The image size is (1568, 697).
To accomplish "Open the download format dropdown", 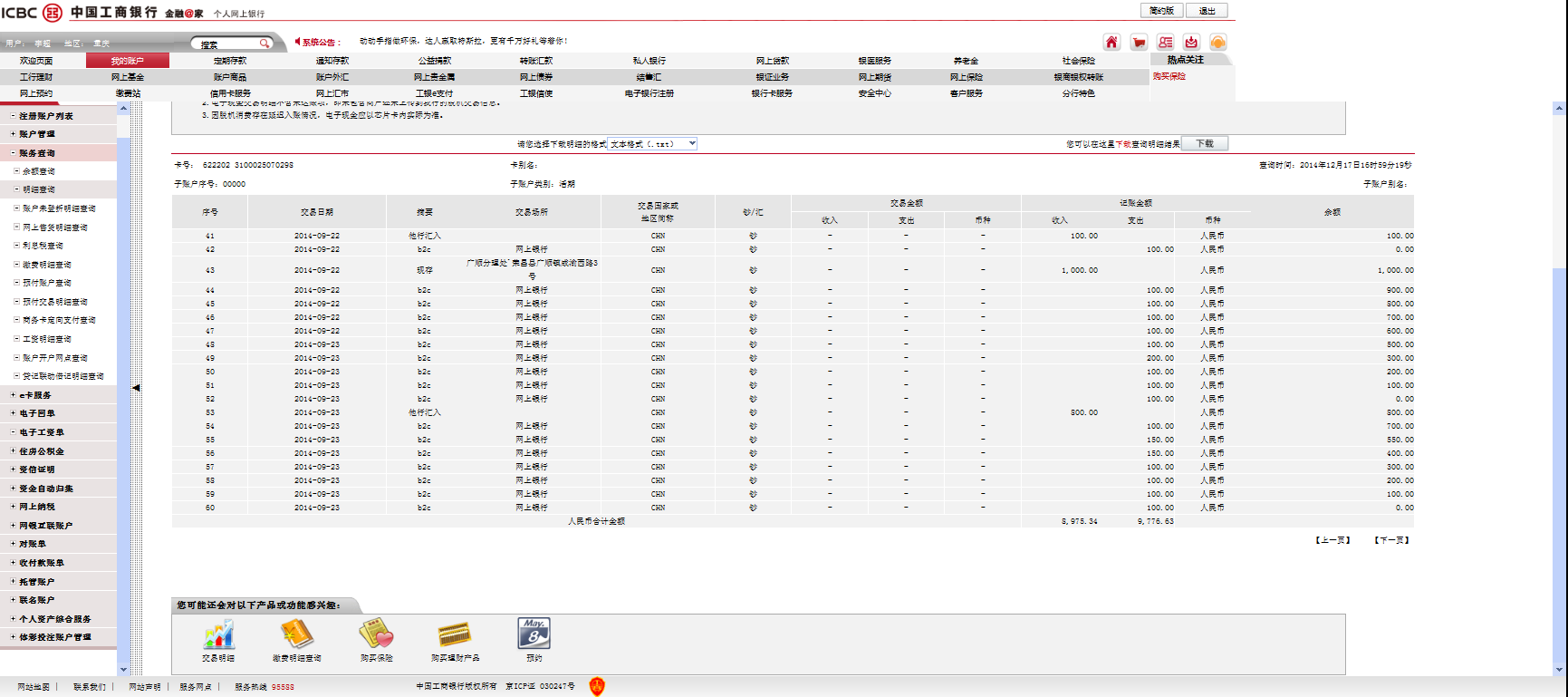I will point(691,144).
